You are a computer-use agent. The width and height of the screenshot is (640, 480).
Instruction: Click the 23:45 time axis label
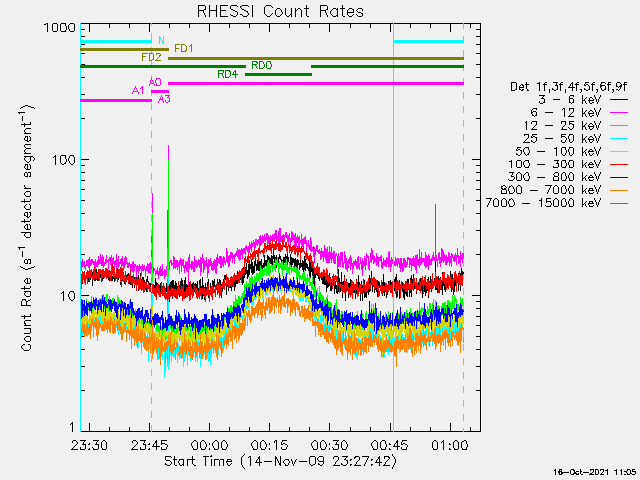[149, 445]
